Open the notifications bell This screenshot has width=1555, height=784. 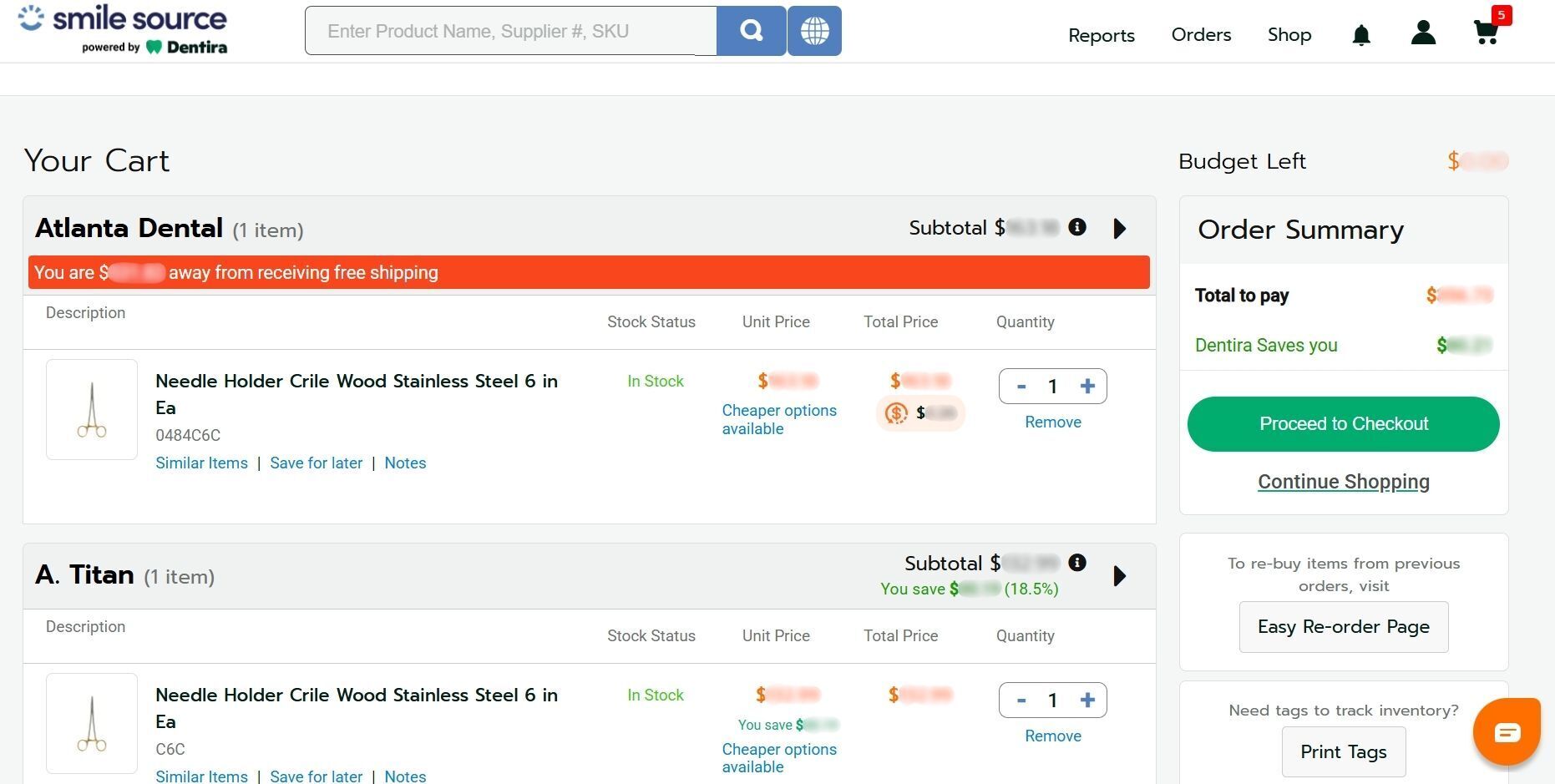coord(1360,34)
